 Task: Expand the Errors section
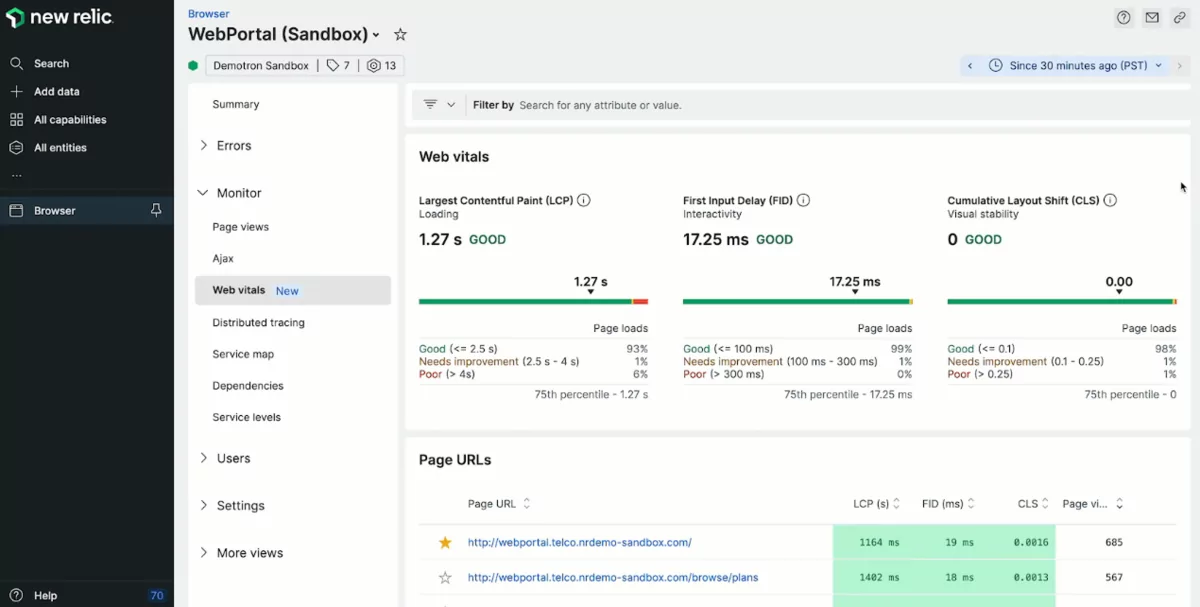point(226,146)
